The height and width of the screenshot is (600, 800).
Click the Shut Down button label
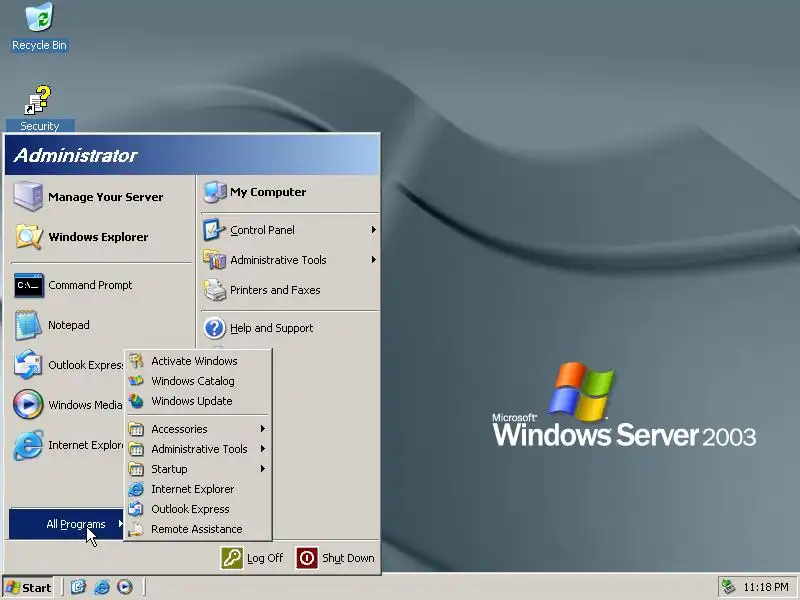(x=348, y=558)
